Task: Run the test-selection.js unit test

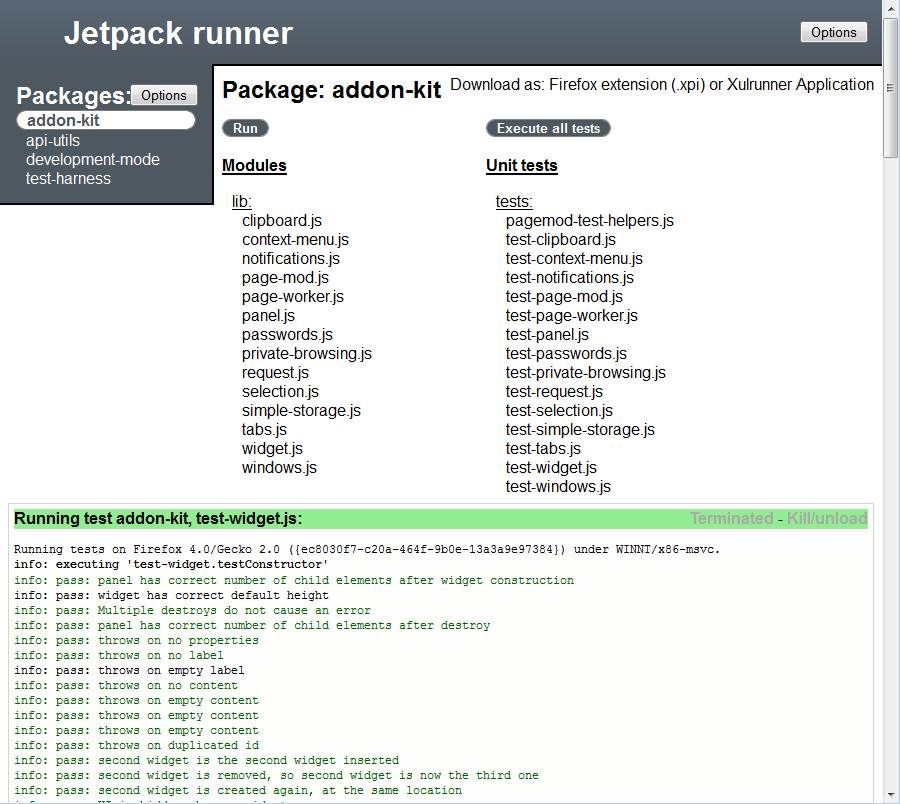Action: pos(559,410)
